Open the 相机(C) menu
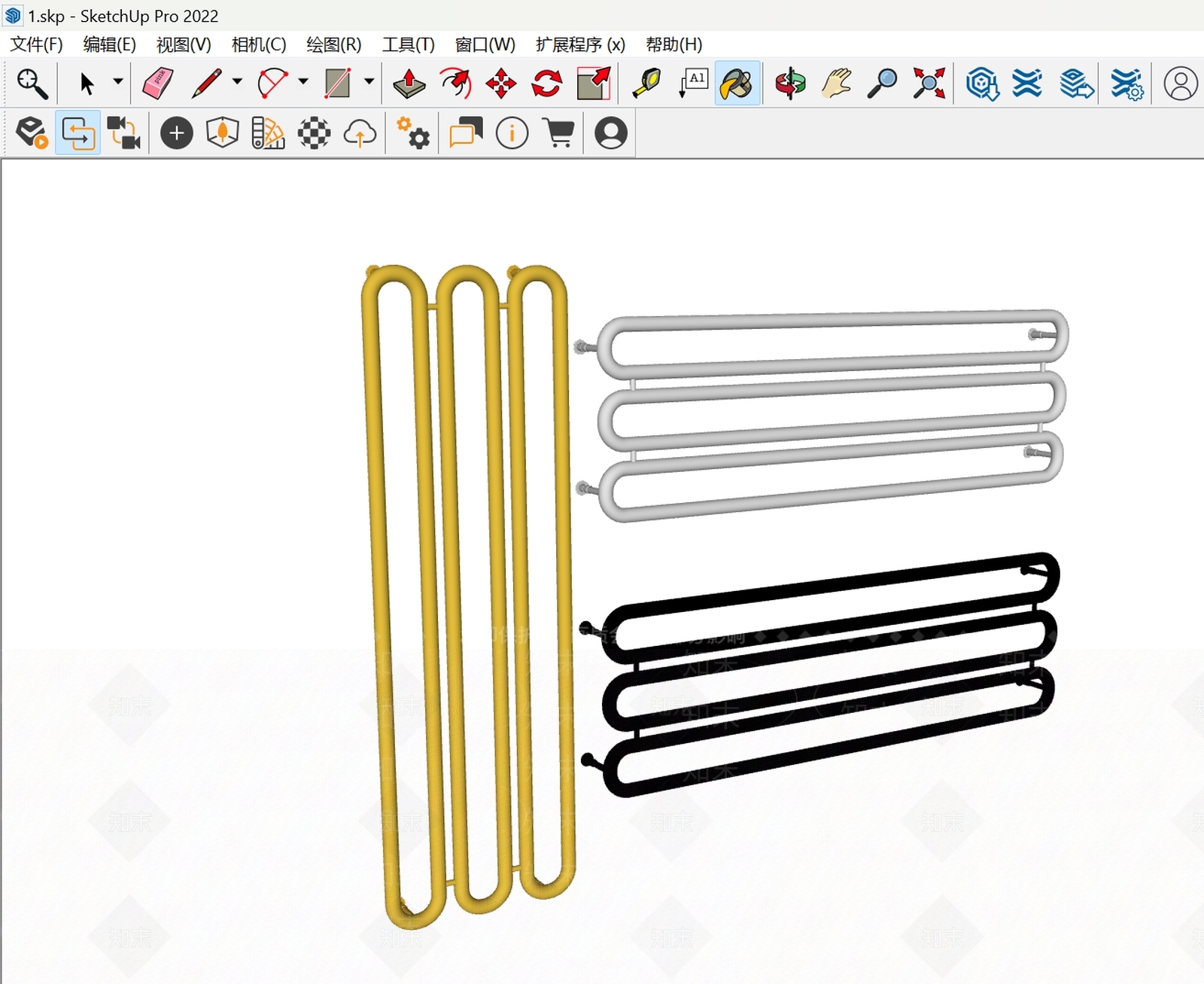 (x=259, y=44)
